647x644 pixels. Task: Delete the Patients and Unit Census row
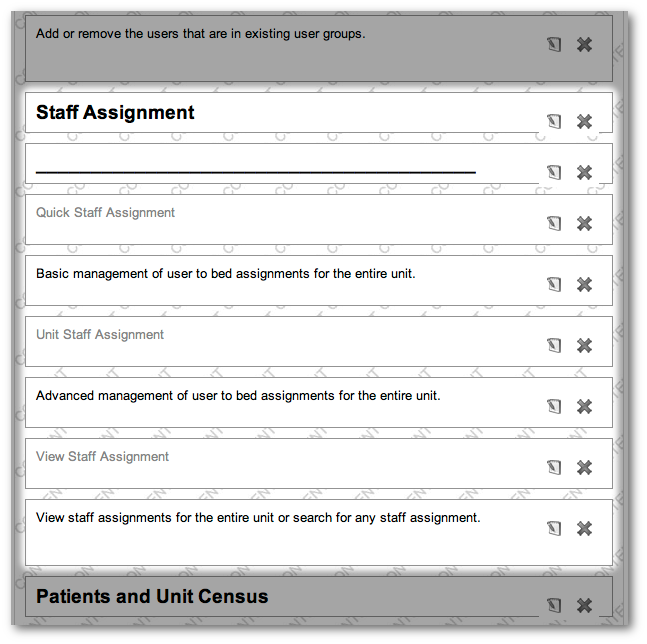(585, 605)
